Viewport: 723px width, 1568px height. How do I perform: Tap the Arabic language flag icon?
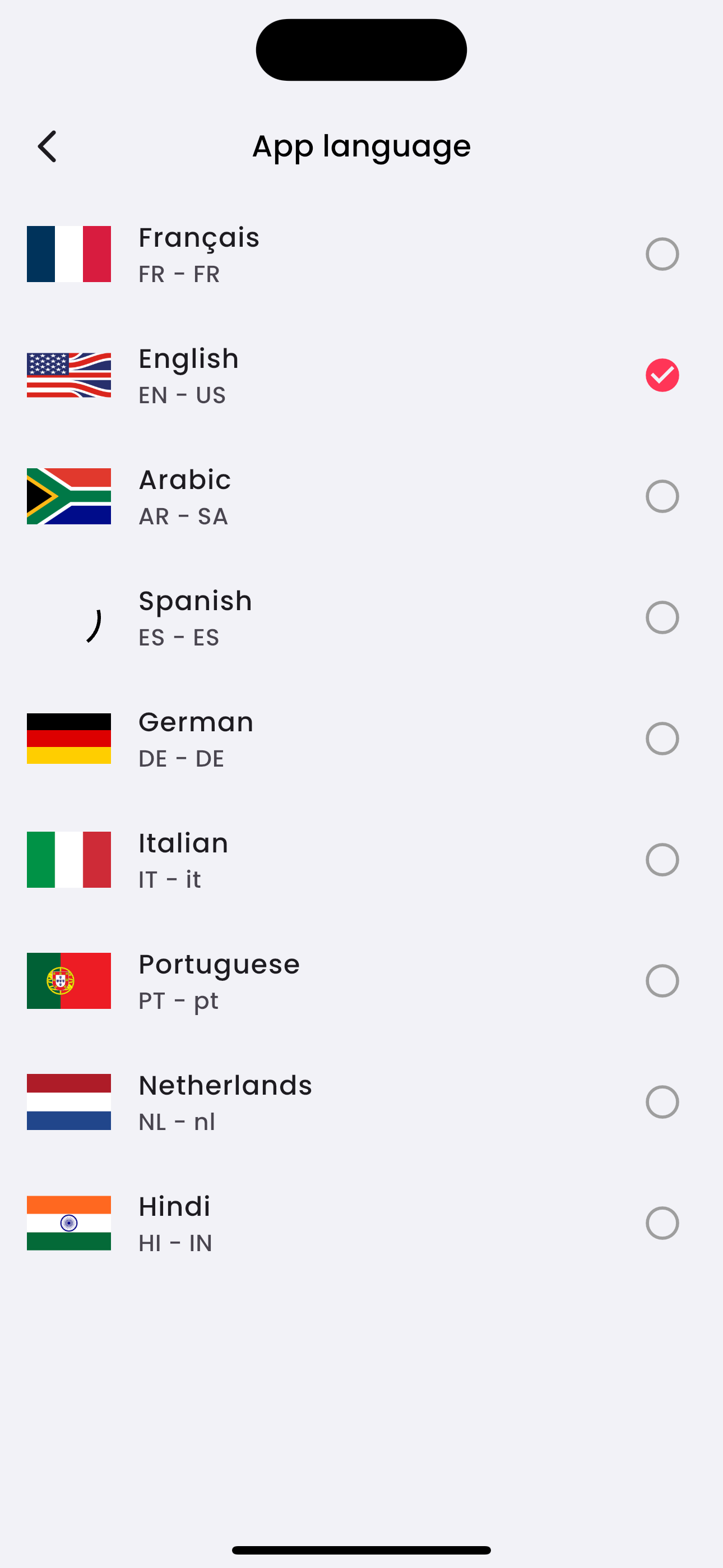[69, 496]
